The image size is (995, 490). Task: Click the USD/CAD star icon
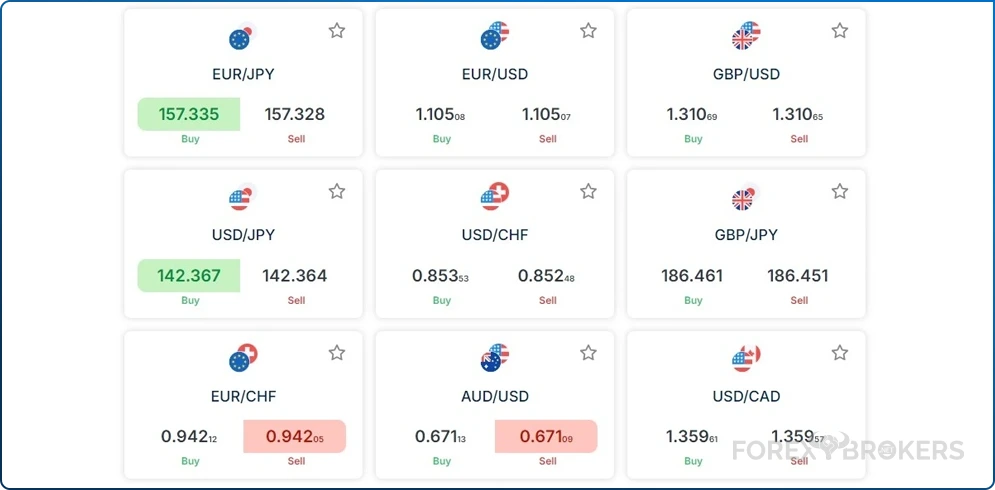(840, 353)
